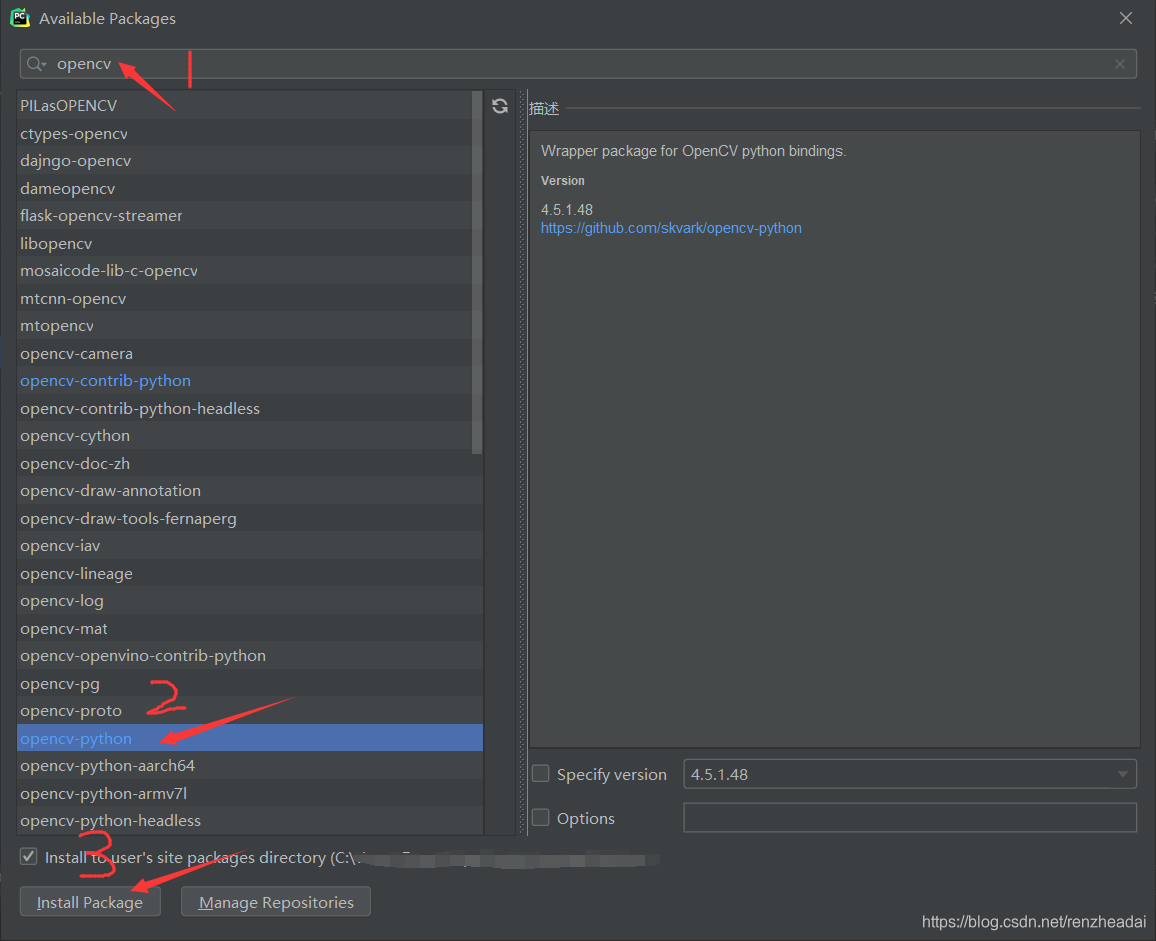Select opencv-cython package
This screenshot has height=941, width=1156.
click(x=250, y=436)
